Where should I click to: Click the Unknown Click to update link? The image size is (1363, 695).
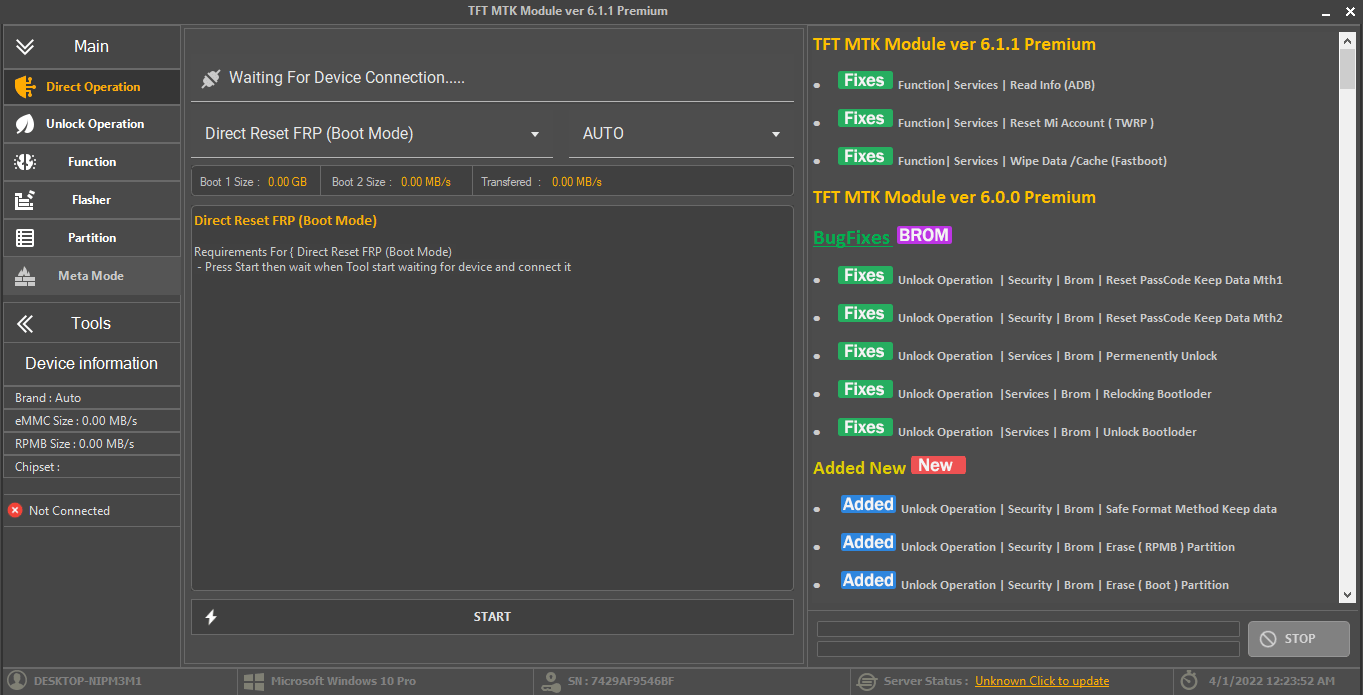click(x=1042, y=681)
